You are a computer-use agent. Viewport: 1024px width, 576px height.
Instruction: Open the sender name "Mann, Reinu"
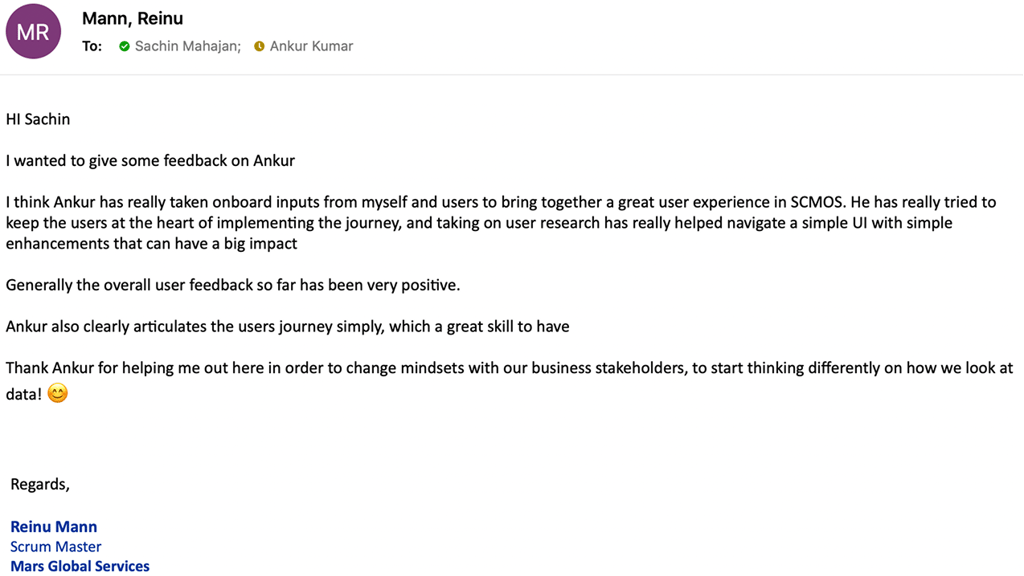click(132, 18)
